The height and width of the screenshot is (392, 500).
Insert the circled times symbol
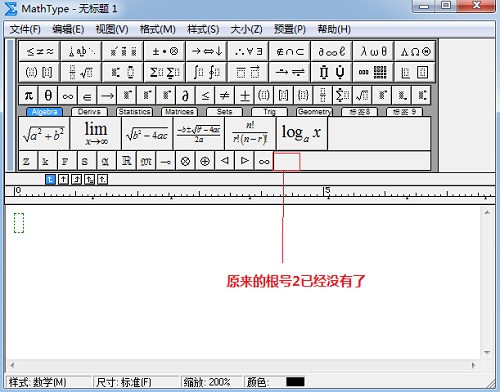pos(185,161)
